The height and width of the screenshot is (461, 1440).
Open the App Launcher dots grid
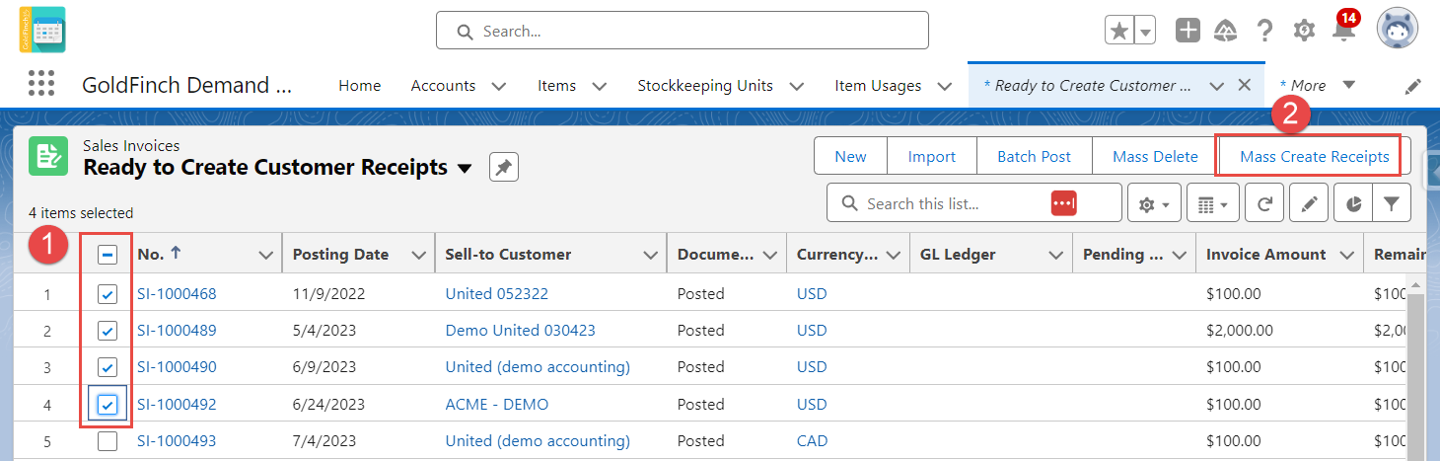tap(41, 84)
